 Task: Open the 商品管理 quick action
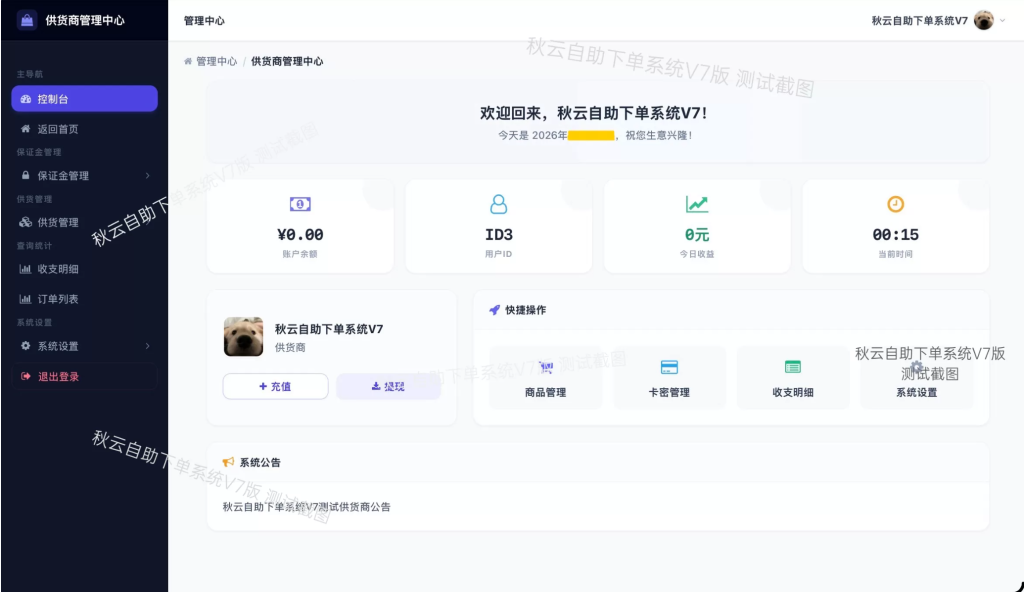(x=545, y=378)
